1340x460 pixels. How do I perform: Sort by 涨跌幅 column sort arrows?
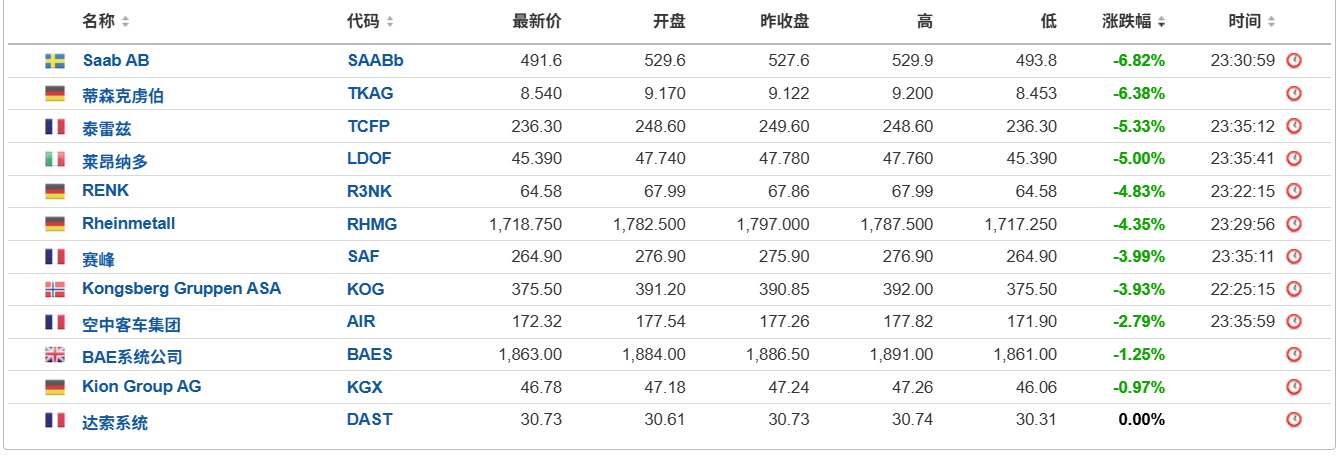point(1161,22)
